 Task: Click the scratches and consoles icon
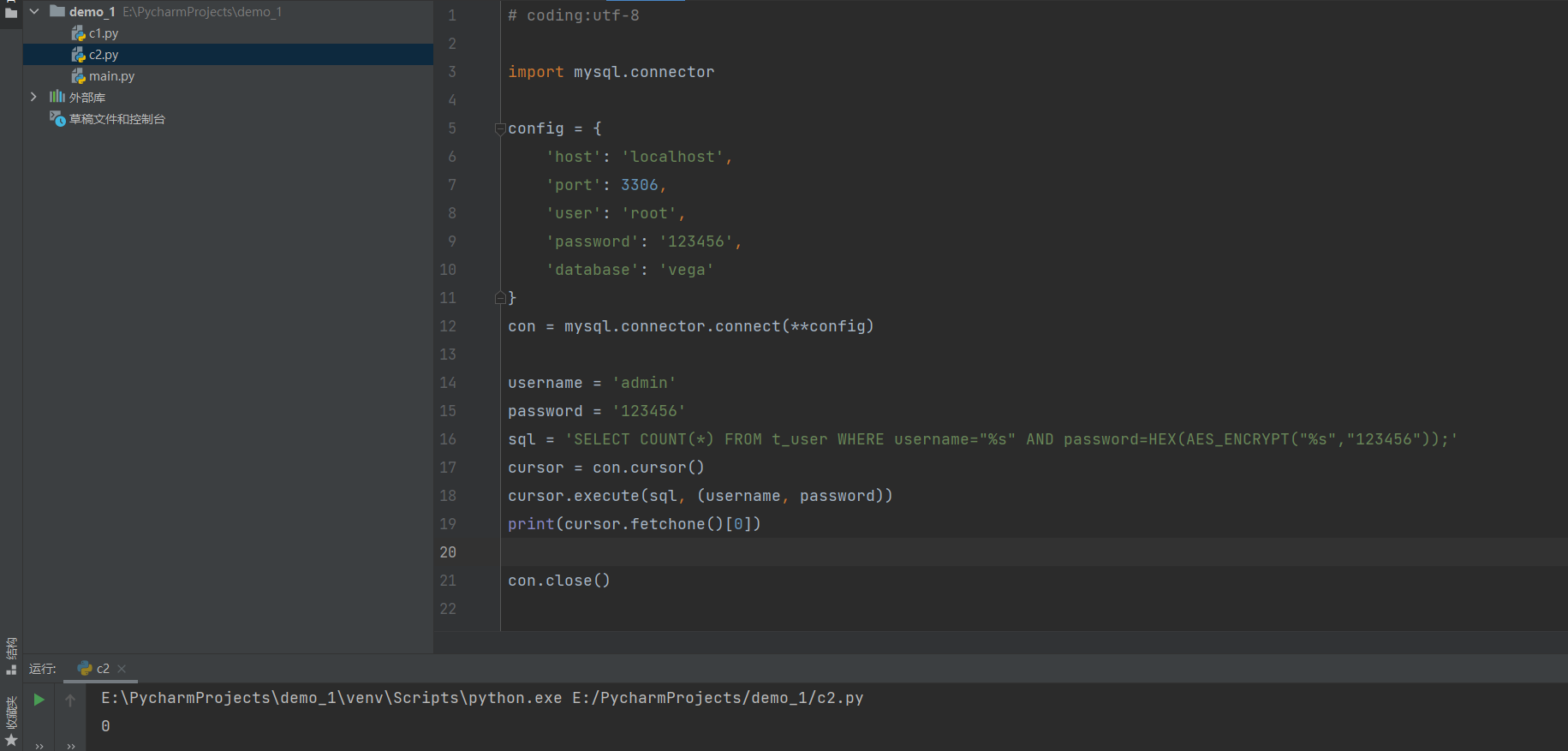57,118
